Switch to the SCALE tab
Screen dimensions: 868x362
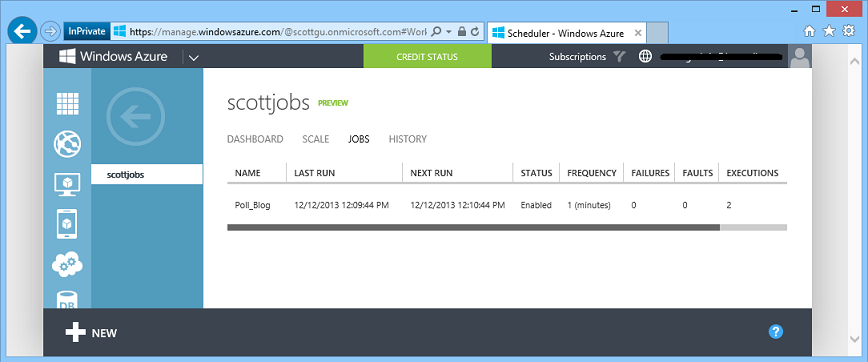click(x=316, y=139)
